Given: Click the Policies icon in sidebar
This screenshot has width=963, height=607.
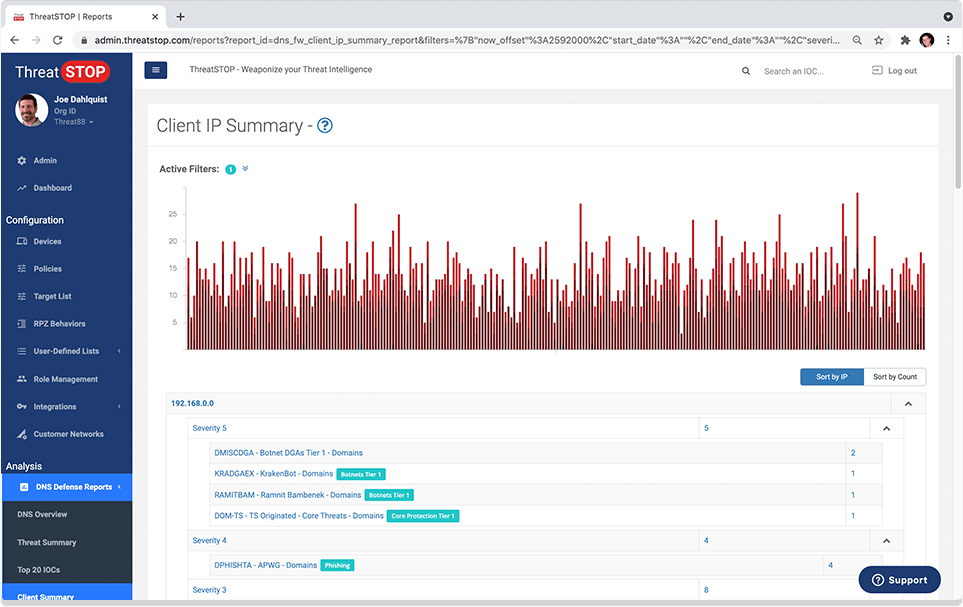Looking at the screenshot, I should [21, 268].
